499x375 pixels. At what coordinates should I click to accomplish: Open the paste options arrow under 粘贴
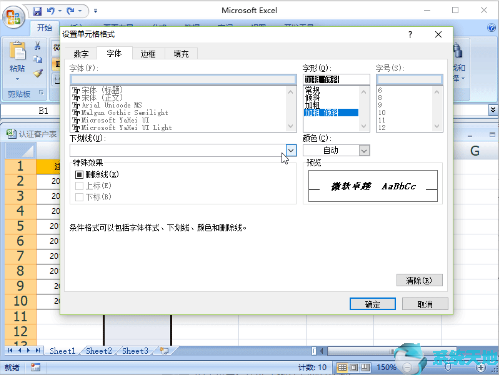[x=17, y=79]
